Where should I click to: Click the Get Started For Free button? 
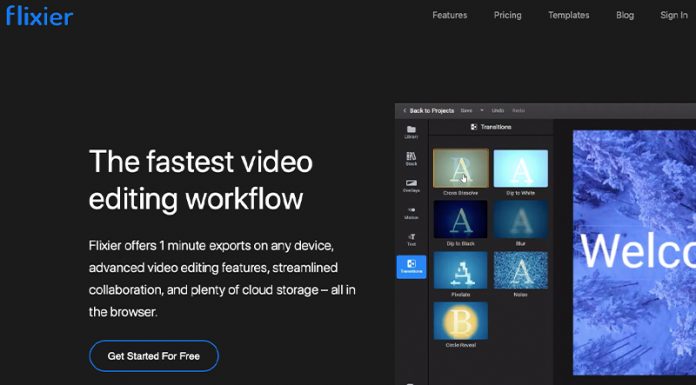click(x=154, y=356)
